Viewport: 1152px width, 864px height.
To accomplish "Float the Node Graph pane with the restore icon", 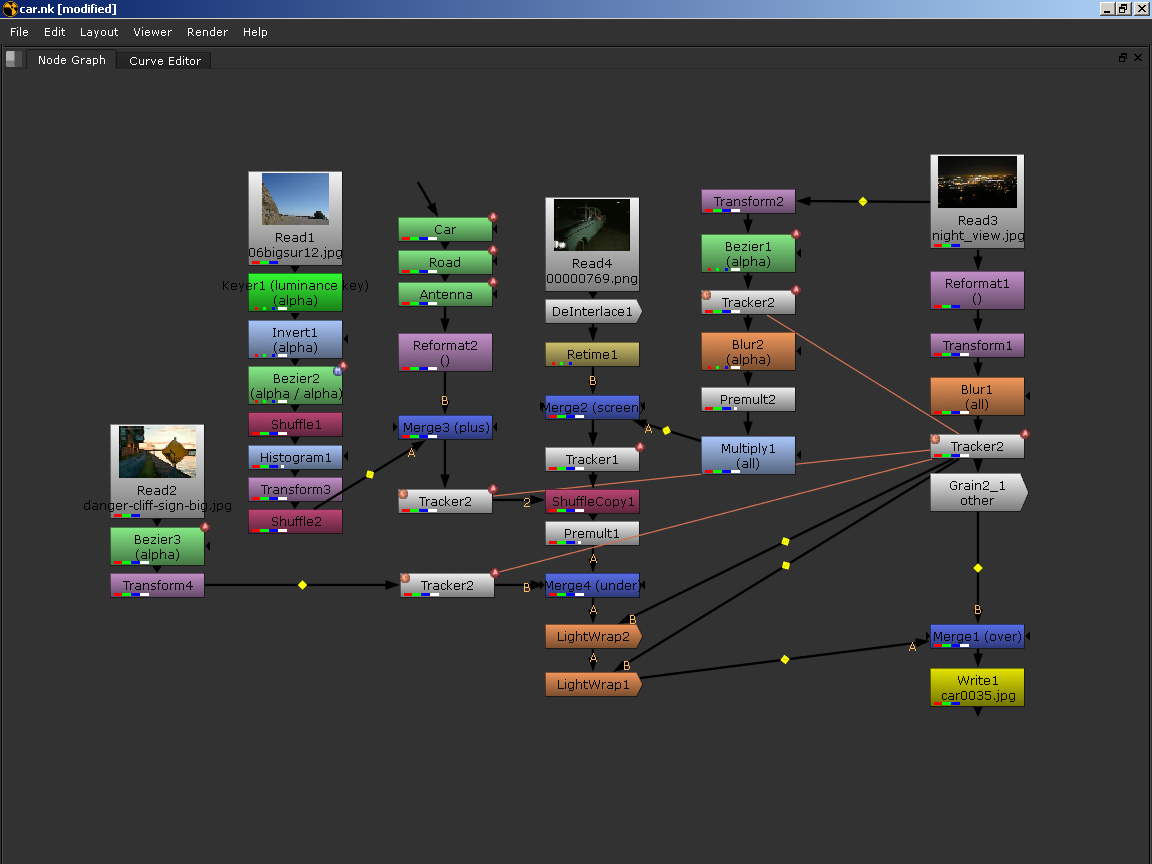I will click(x=1123, y=58).
